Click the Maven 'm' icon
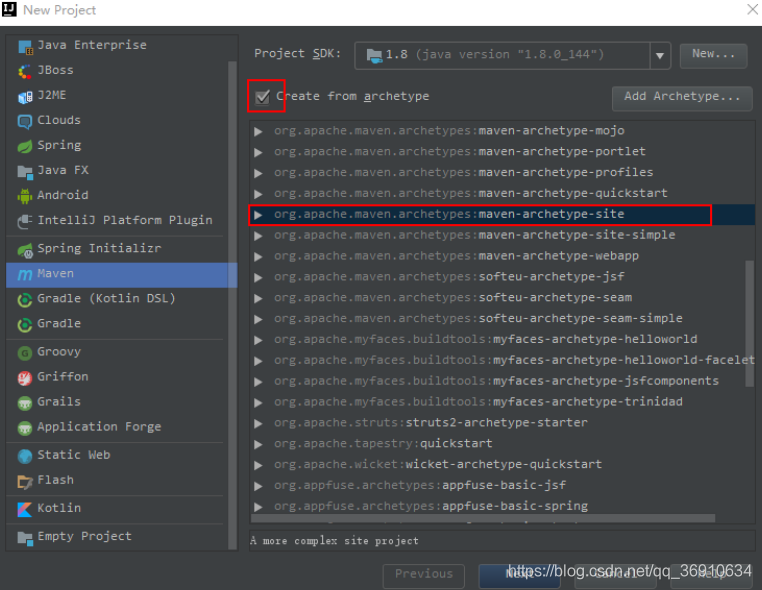This screenshot has height=590, width=762. tap(25, 275)
